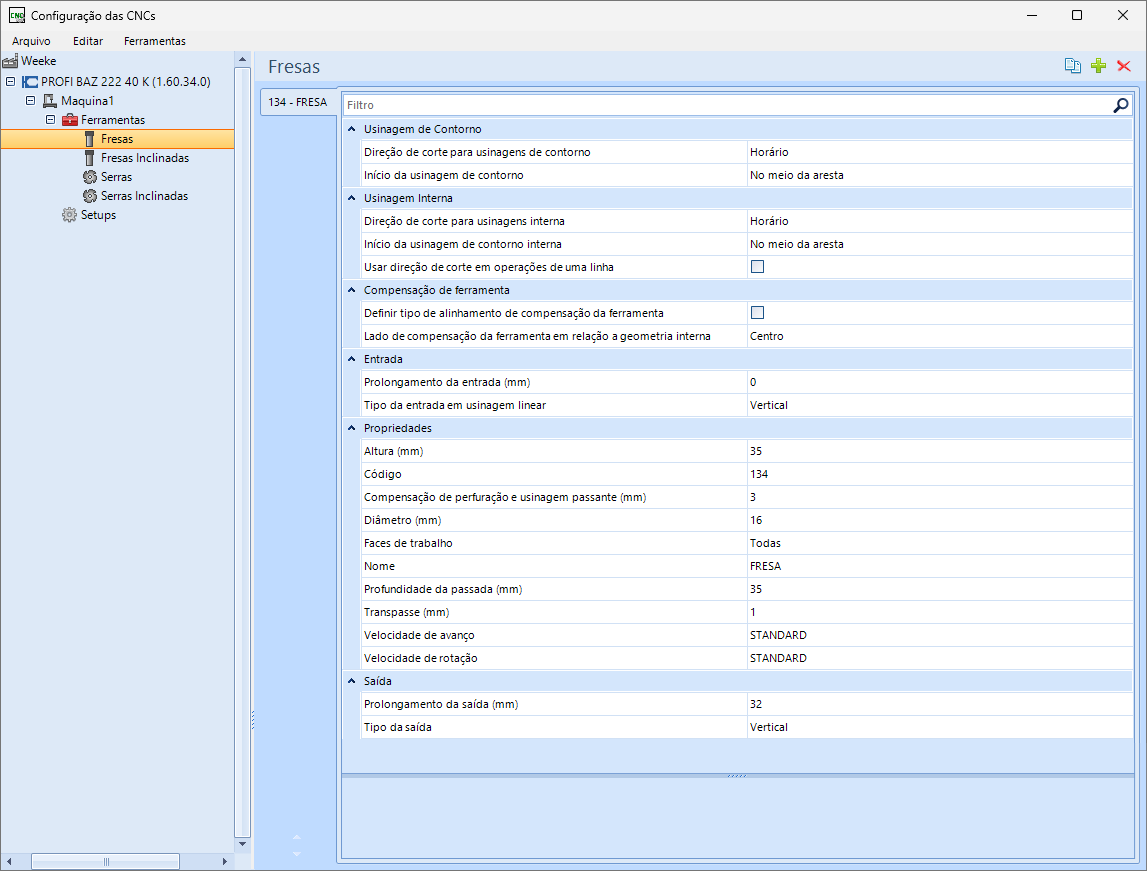This screenshot has width=1147, height=871.
Task: Click 'Velocidade de avanço' value STANDARD
Action: coord(940,636)
